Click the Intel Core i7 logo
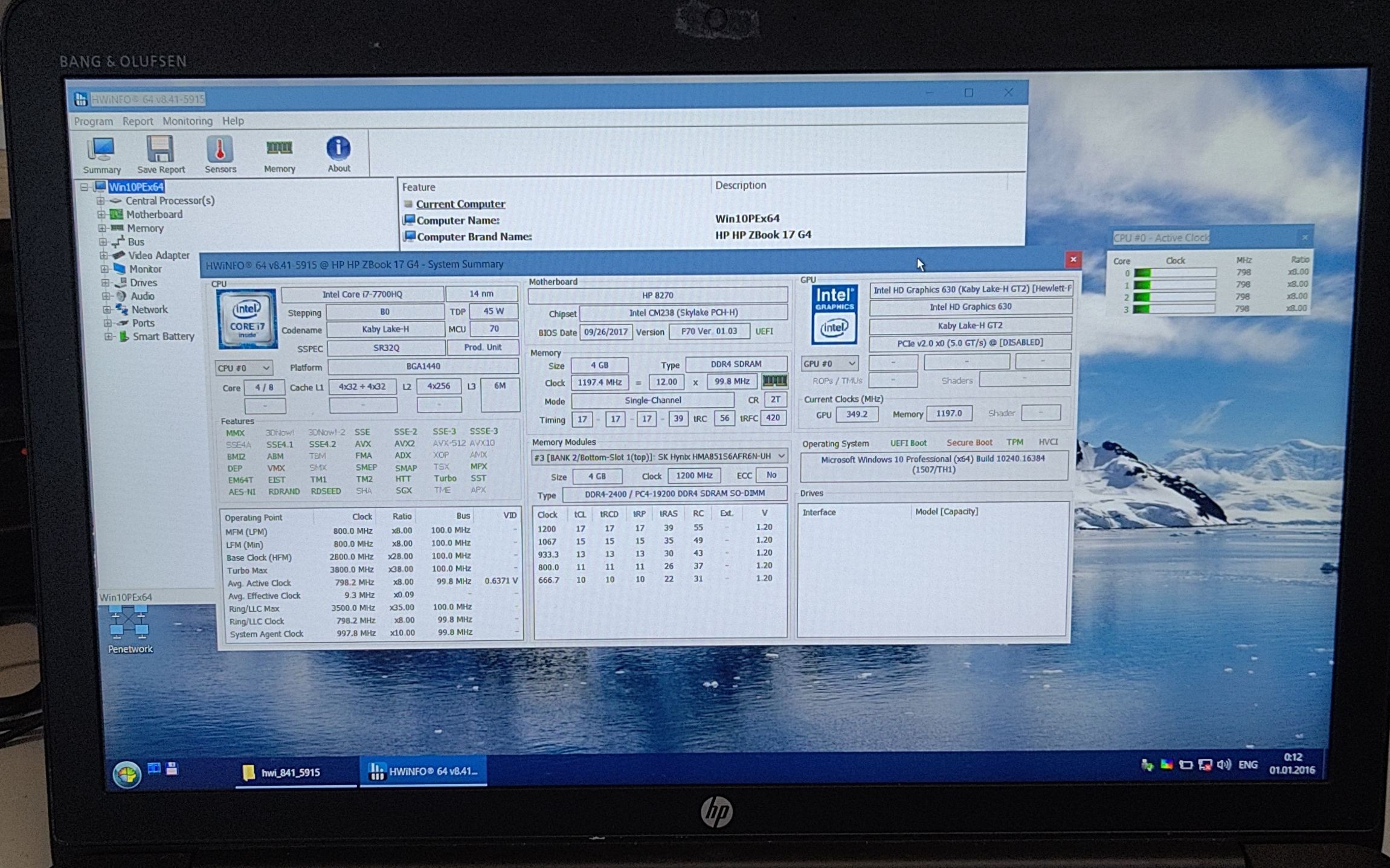 coord(247,318)
